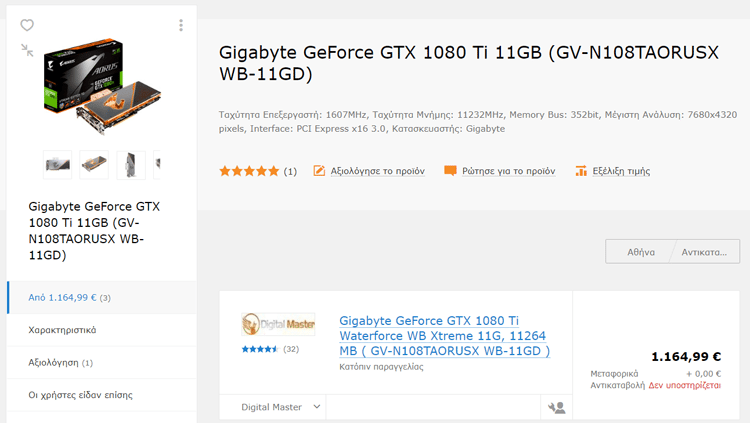
Task: Open the three-dot options menu
Action: (x=181, y=25)
